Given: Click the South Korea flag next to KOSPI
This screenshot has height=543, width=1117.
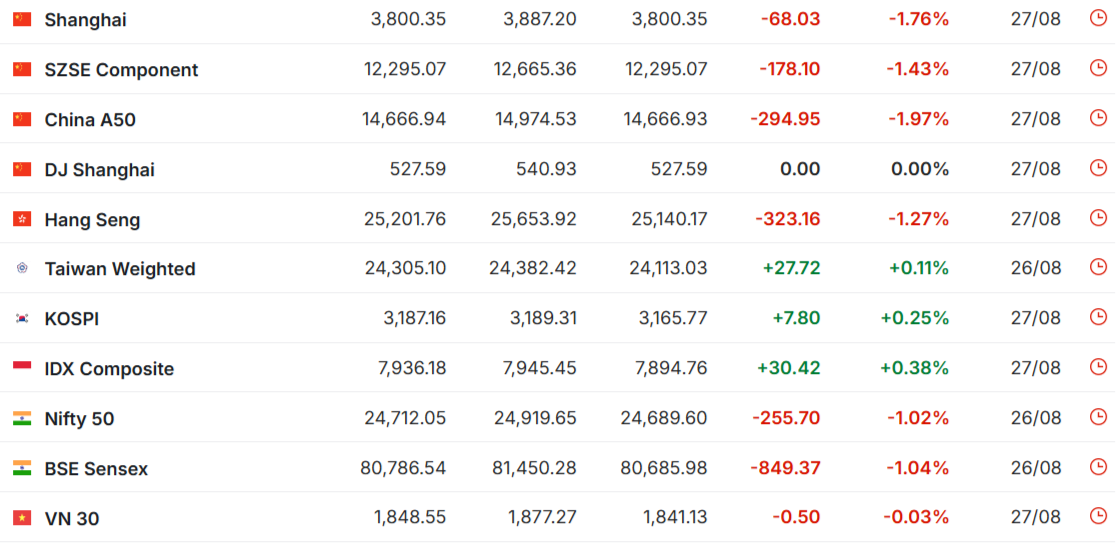Looking at the screenshot, I should tap(22, 319).
